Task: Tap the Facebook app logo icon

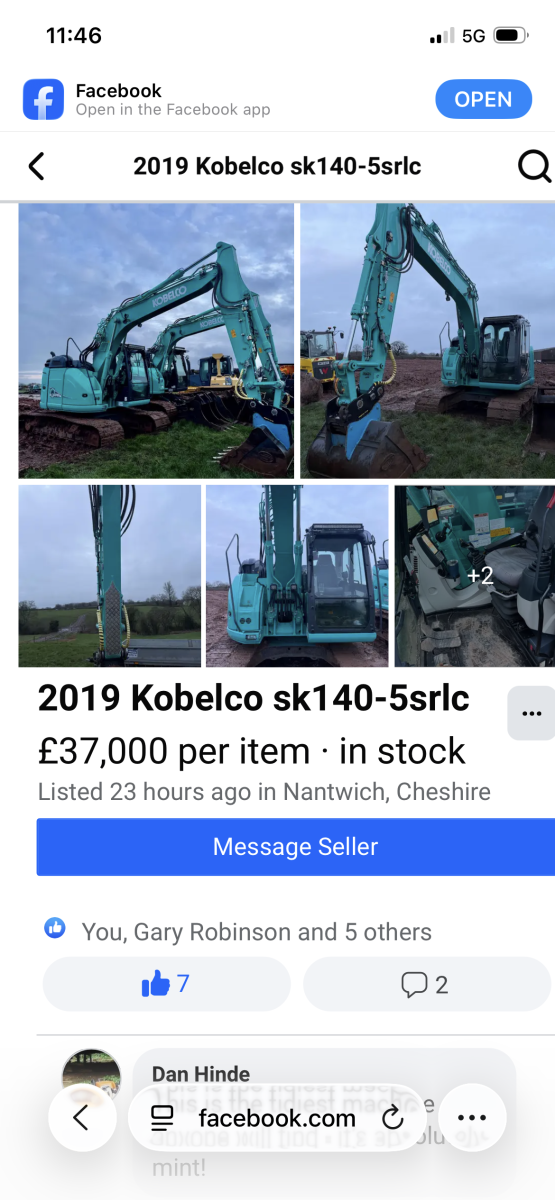Action: coord(43,100)
